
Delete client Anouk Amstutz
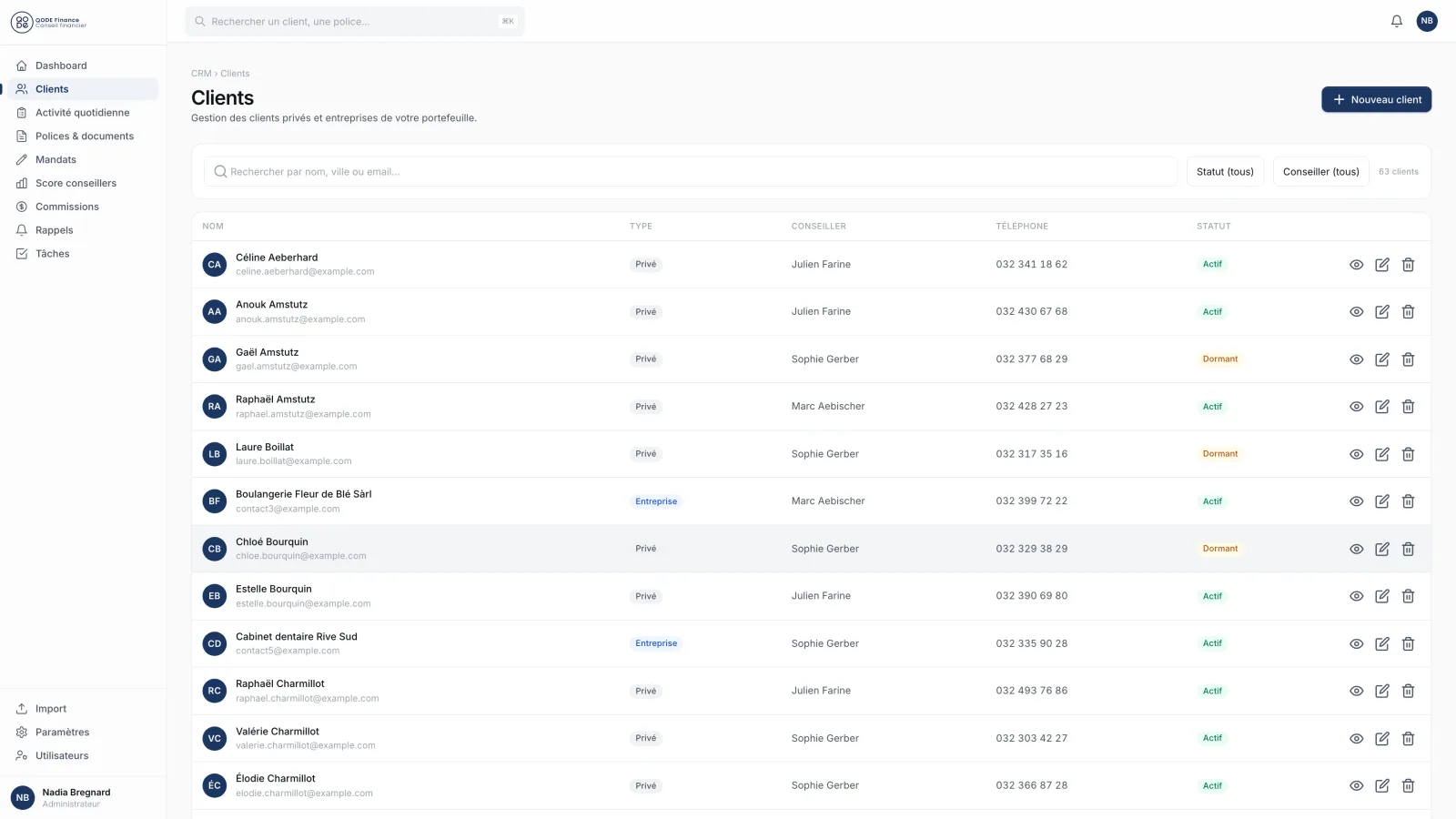1408,312
